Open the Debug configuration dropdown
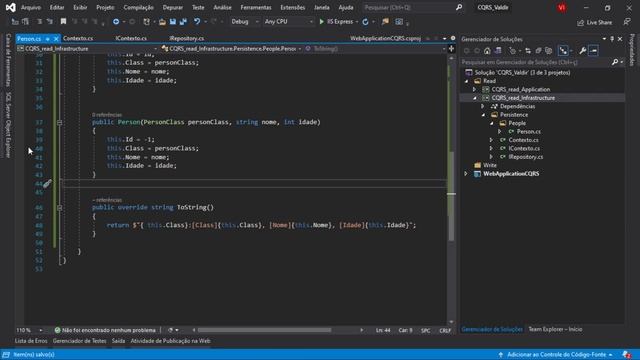The width and height of the screenshot is (640, 360). pyautogui.click(x=244, y=22)
